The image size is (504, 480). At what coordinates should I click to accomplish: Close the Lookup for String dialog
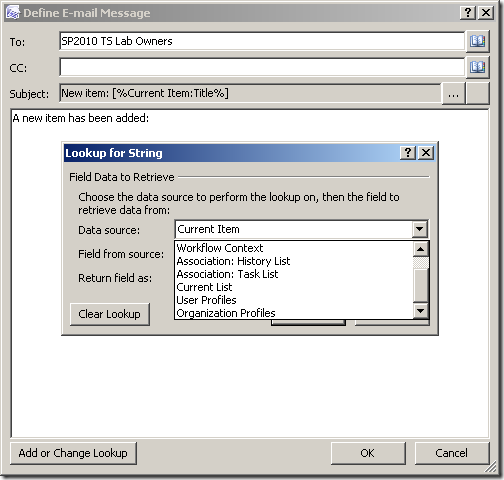(x=426, y=153)
